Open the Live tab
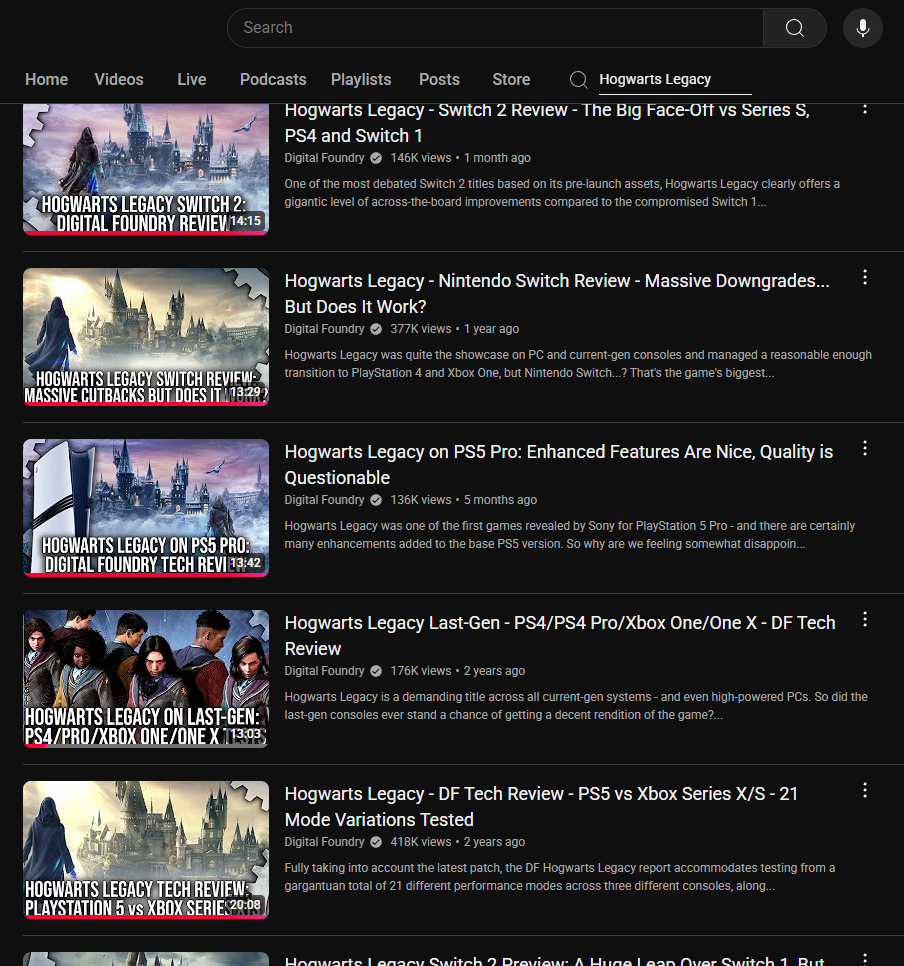The width and height of the screenshot is (904, 966). 192,79
